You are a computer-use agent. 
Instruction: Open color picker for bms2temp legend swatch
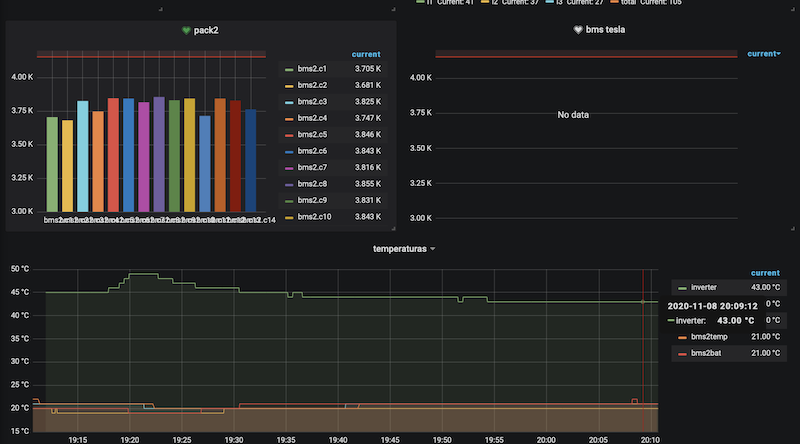coord(682,338)
